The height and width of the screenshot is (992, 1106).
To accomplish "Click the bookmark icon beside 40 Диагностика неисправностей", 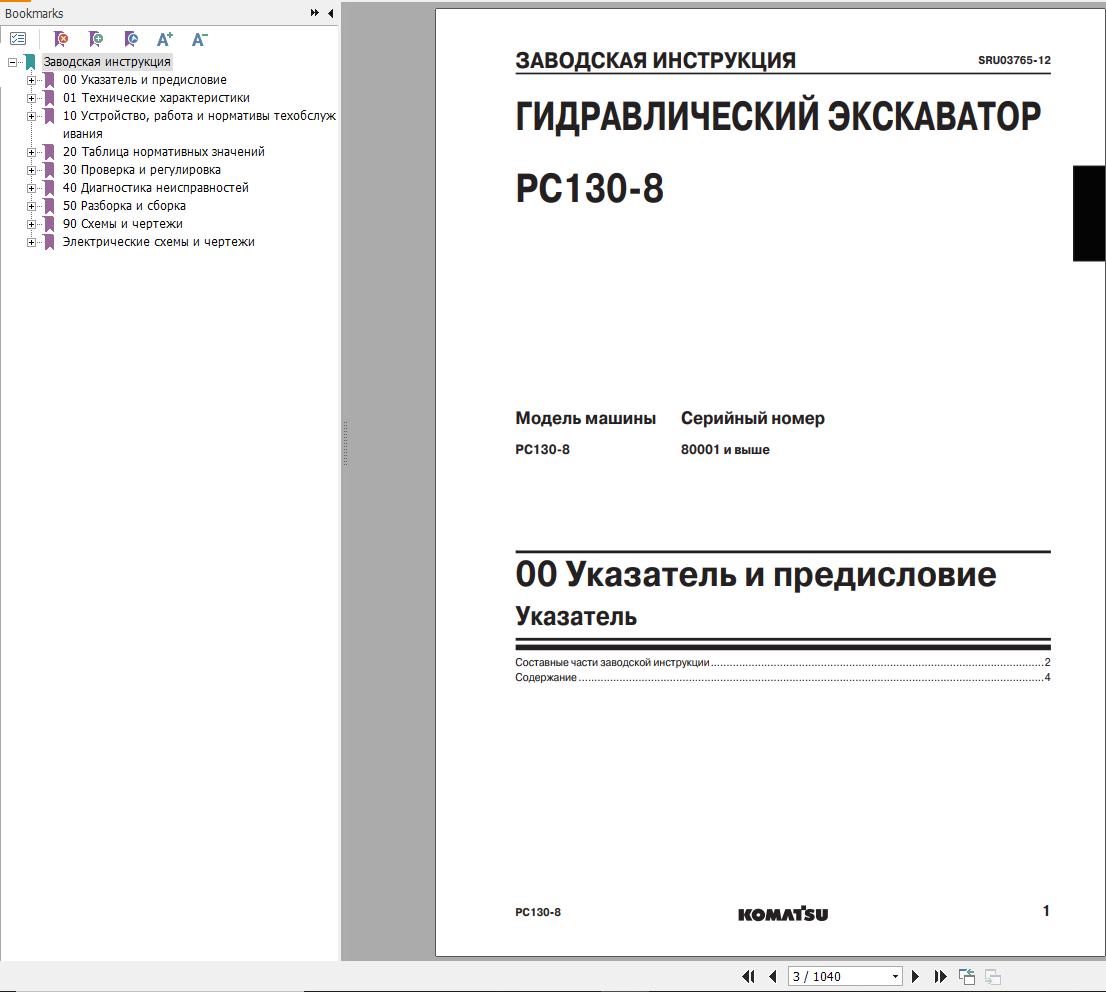I will coord(49,188).
